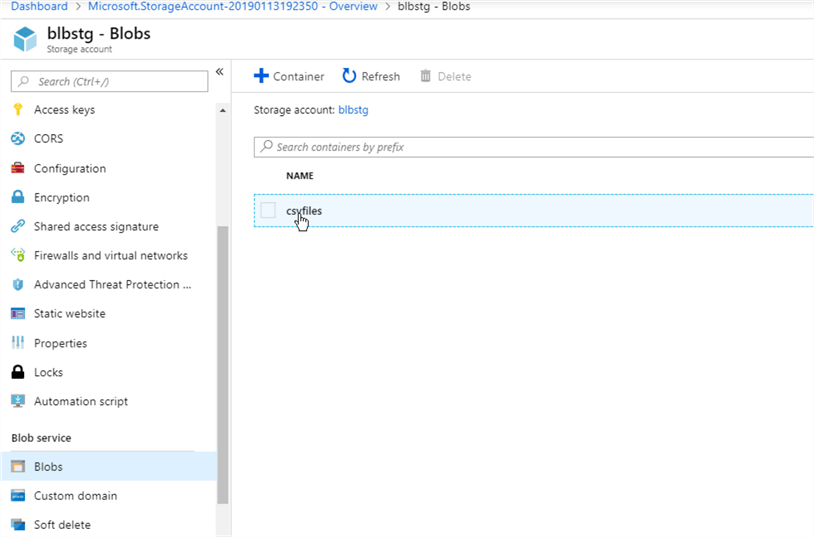Screen dimensions: 814x537
Task: Click the Access keys key icon
Action: [18, 110]
